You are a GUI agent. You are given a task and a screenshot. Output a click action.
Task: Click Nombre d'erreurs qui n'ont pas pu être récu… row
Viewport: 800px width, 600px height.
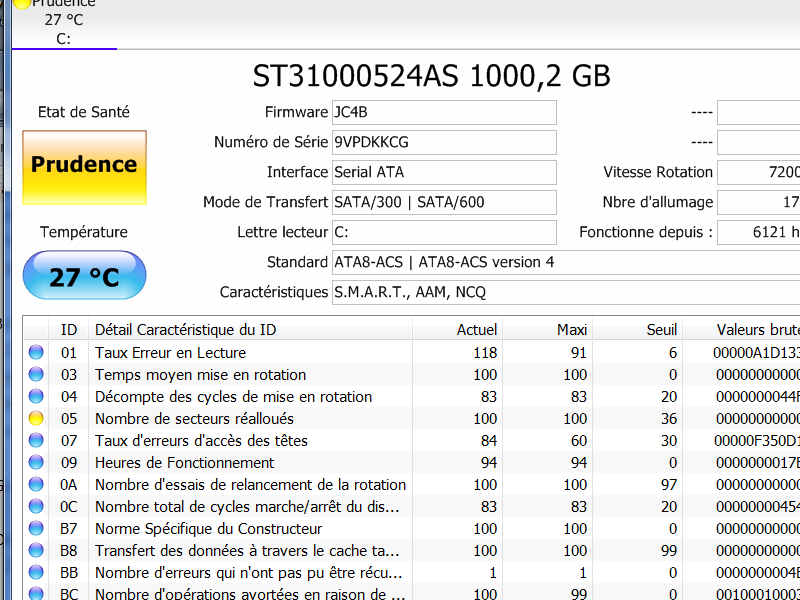pos(412,572)
